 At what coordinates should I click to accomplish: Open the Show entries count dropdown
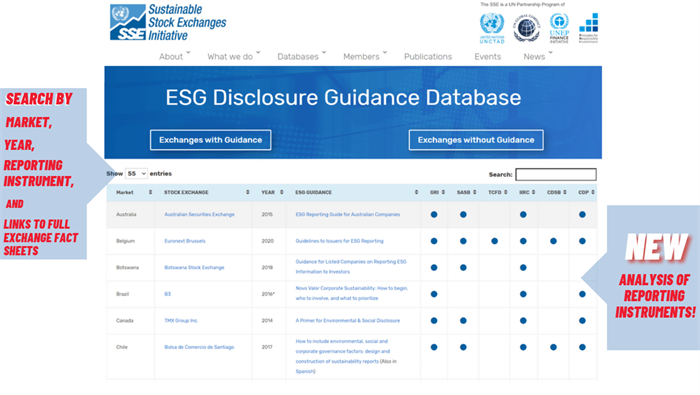[x=136, y=174]
